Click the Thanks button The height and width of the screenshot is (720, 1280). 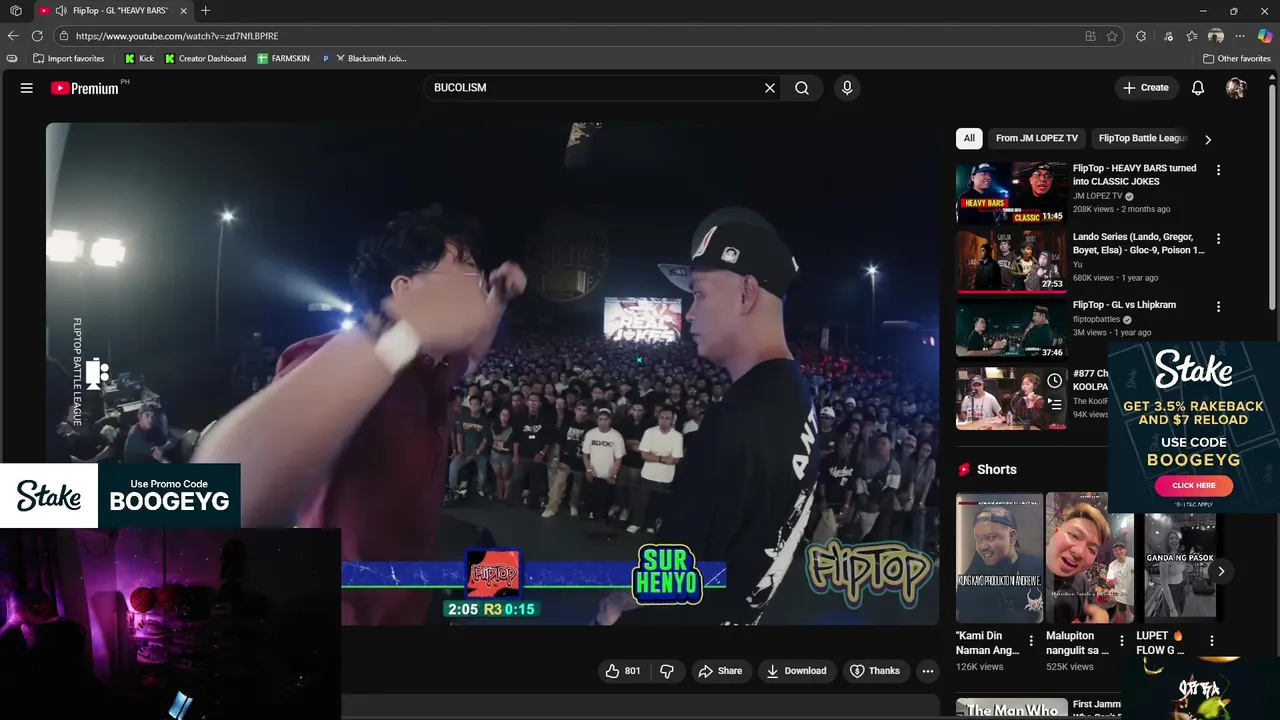(874, 671)
